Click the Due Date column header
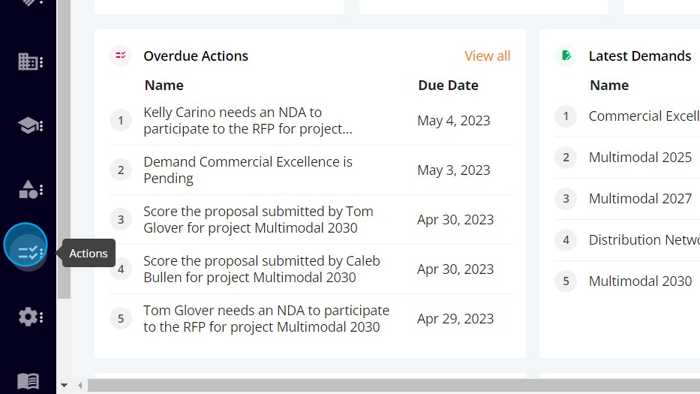This screenshot has width=700, height=394. click(x=448, y=85)
